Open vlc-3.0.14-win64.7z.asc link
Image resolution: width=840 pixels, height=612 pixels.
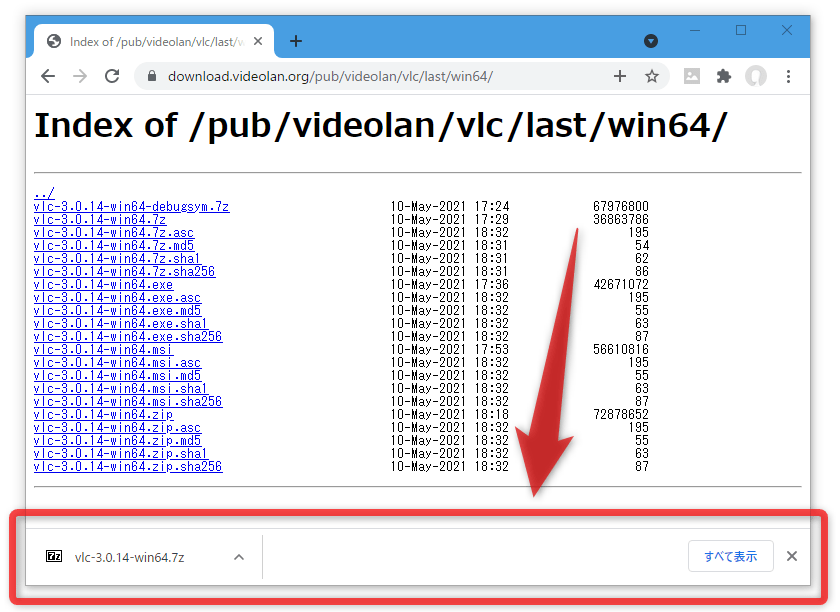[x=114, y=233]
